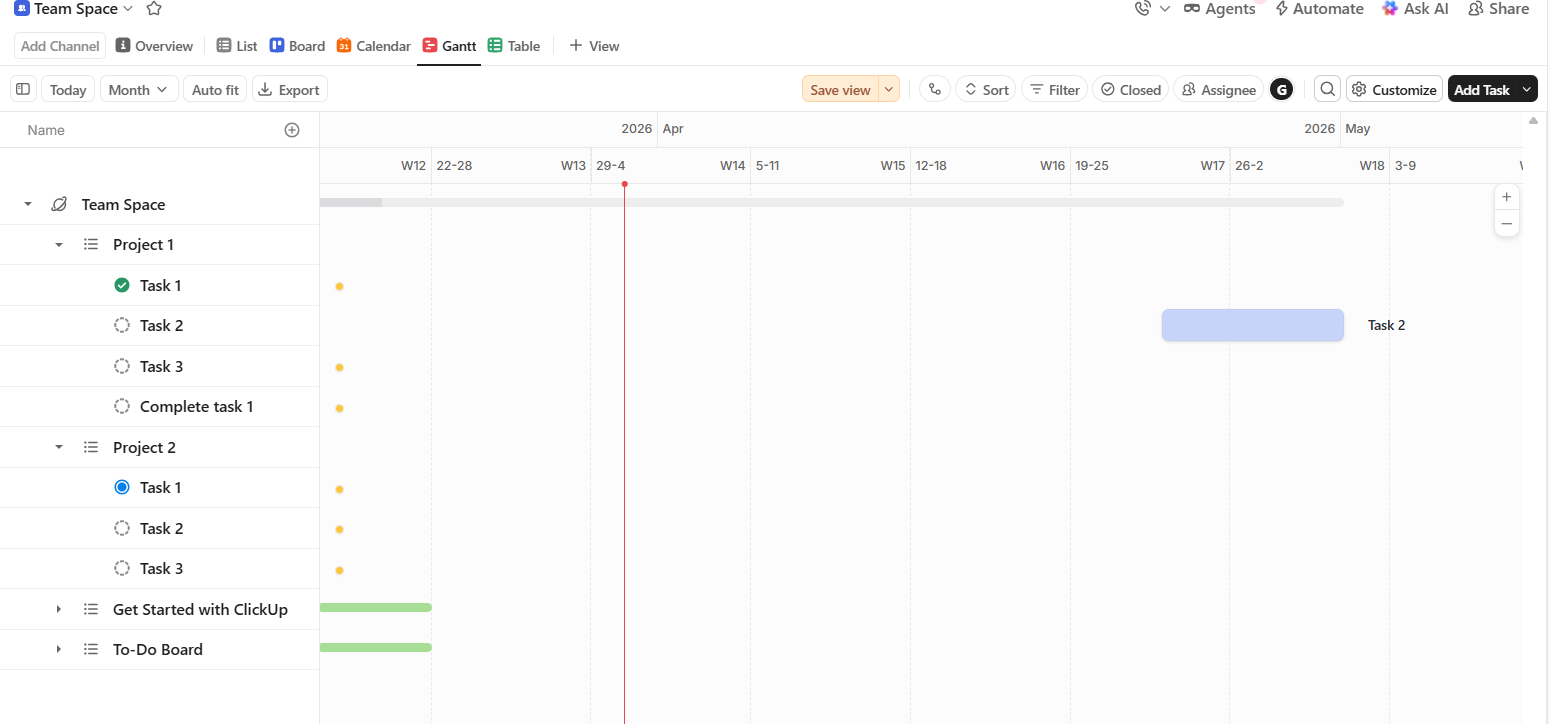Star the Team Space as favorite
The image size is (1550, 724).
click(154, 9)
